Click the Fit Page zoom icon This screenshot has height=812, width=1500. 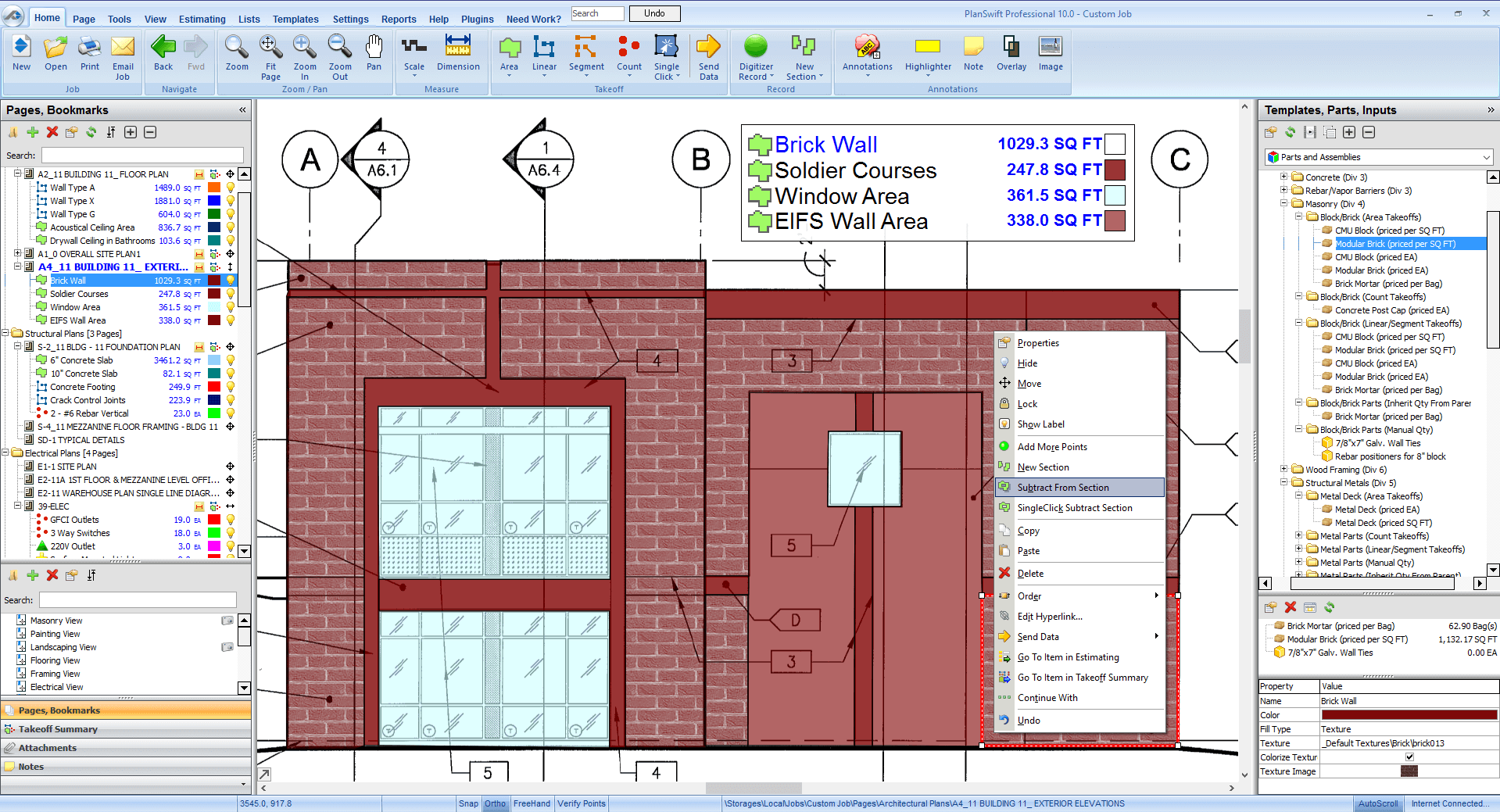[x=270, y=52]
